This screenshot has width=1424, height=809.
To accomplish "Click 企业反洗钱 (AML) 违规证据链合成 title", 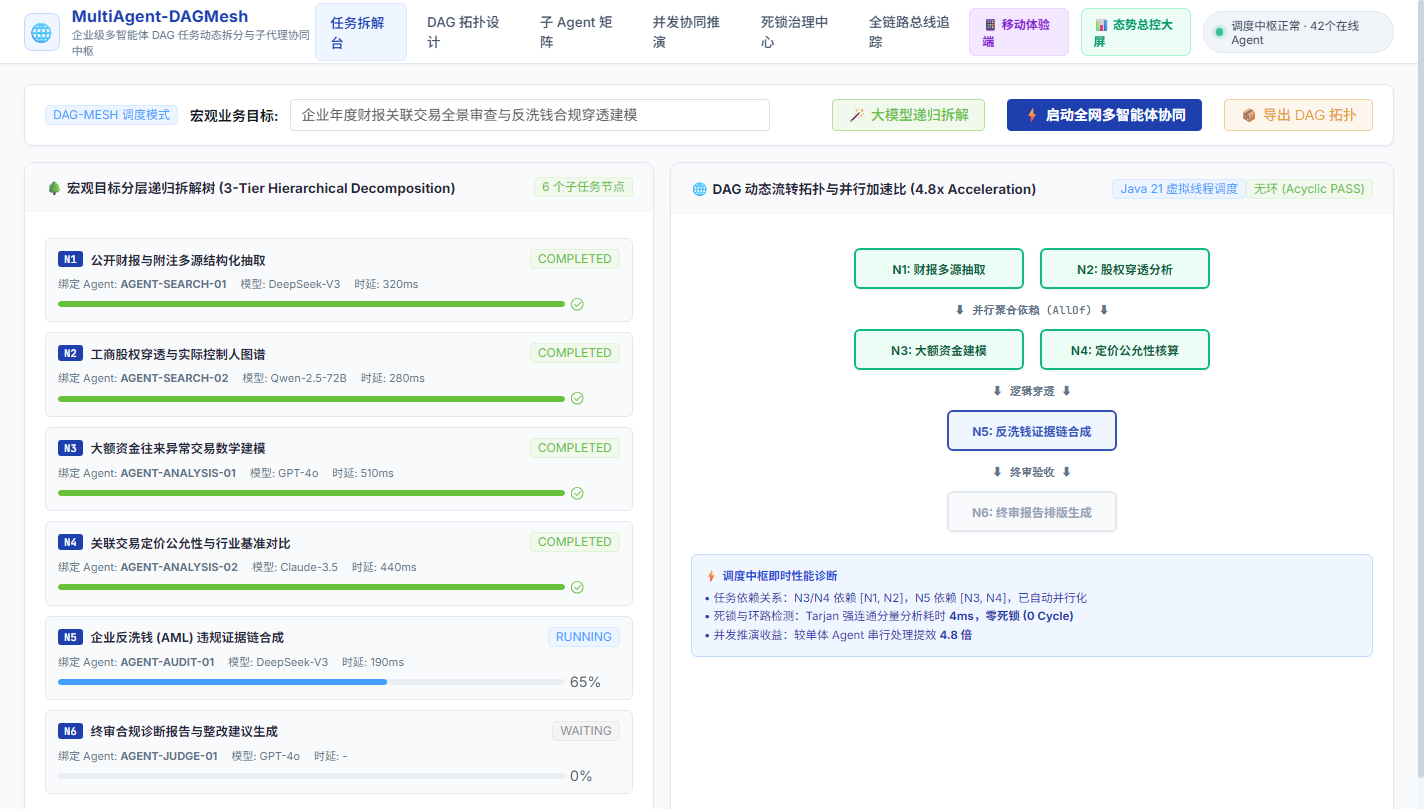I will 187,637.
